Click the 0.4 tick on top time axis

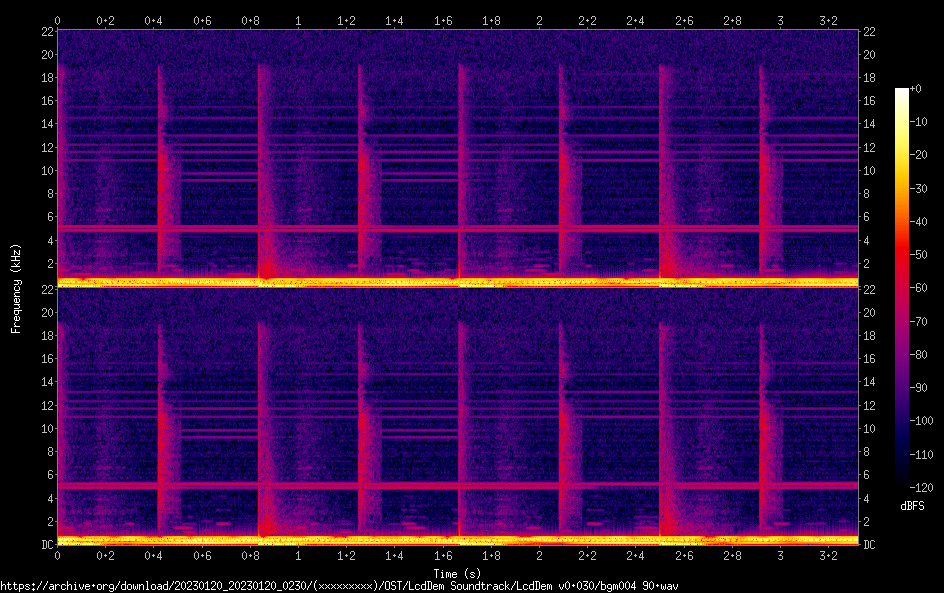154,20
